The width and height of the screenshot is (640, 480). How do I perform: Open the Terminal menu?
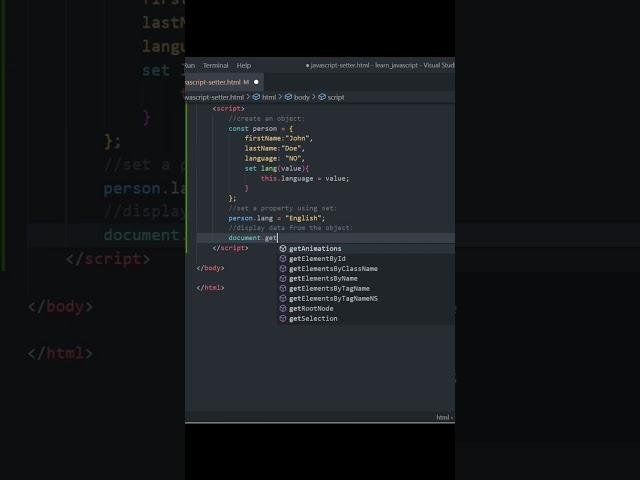pyautogui.click(x=216, y=65)
